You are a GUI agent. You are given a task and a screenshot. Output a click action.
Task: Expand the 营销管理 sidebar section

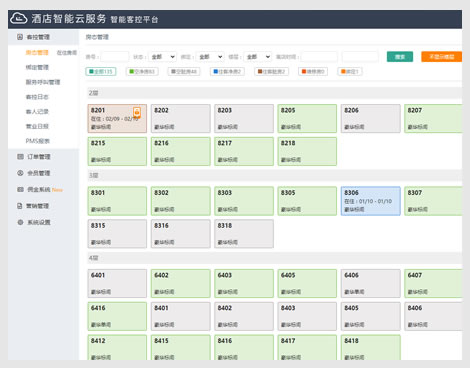pos(43,206)
